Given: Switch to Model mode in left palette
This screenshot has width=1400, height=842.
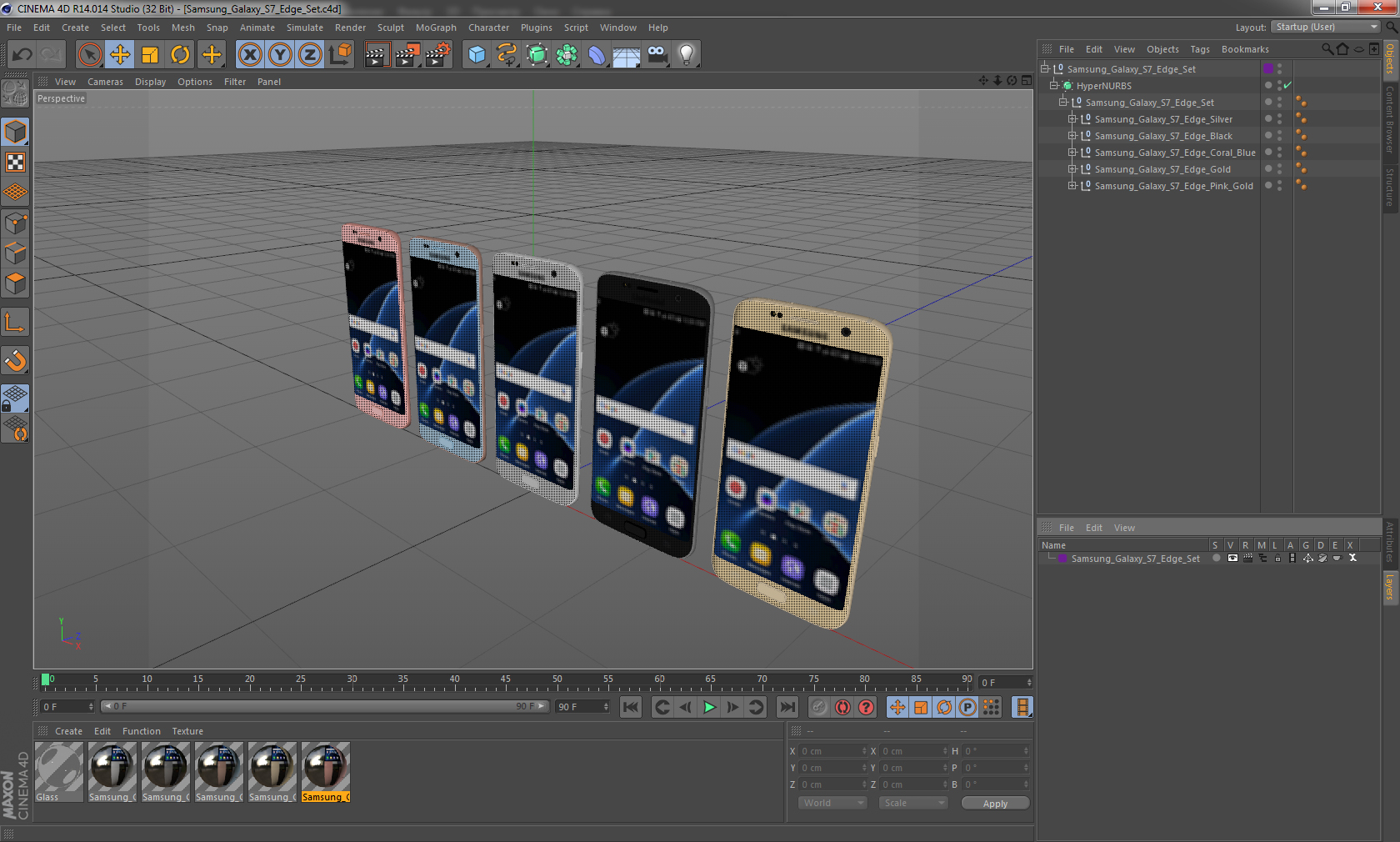Looking at the screenshot, I should (x=15, y=132).
